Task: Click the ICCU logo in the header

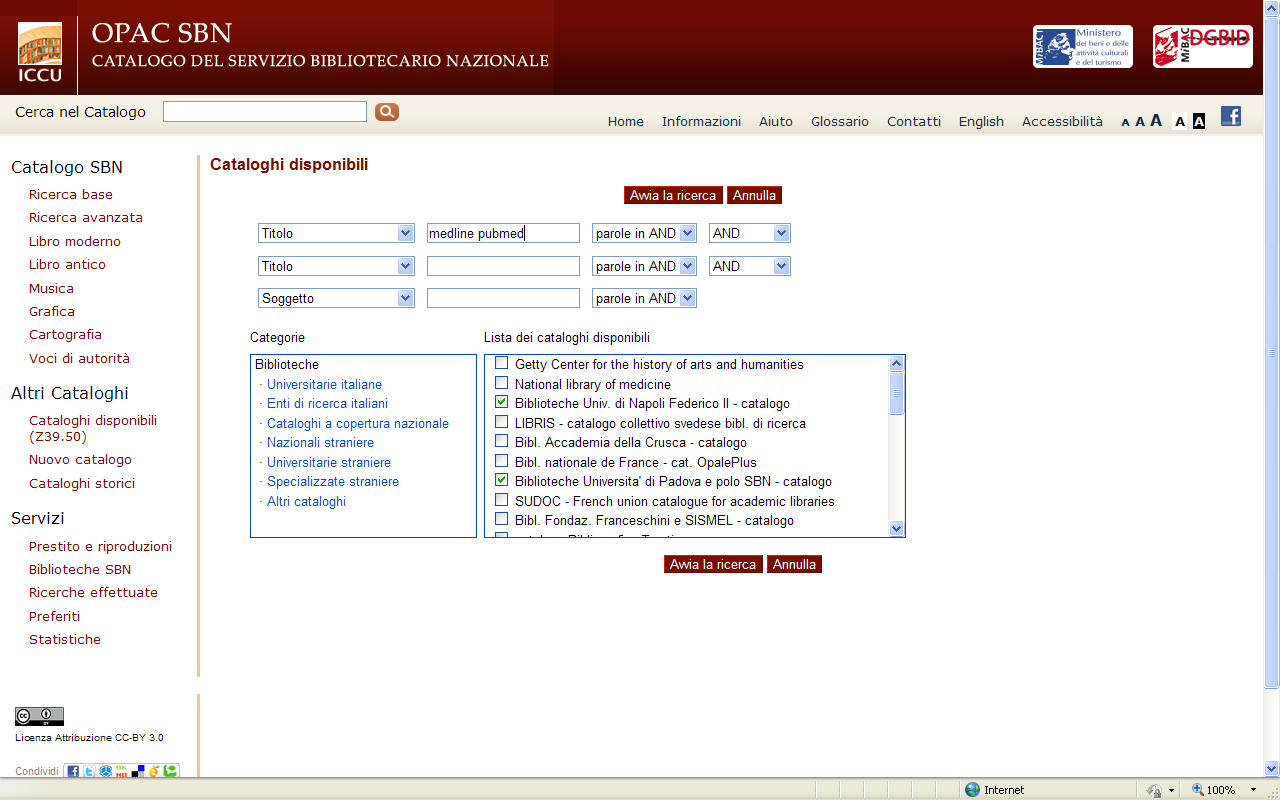Action: tap(40, 52)
